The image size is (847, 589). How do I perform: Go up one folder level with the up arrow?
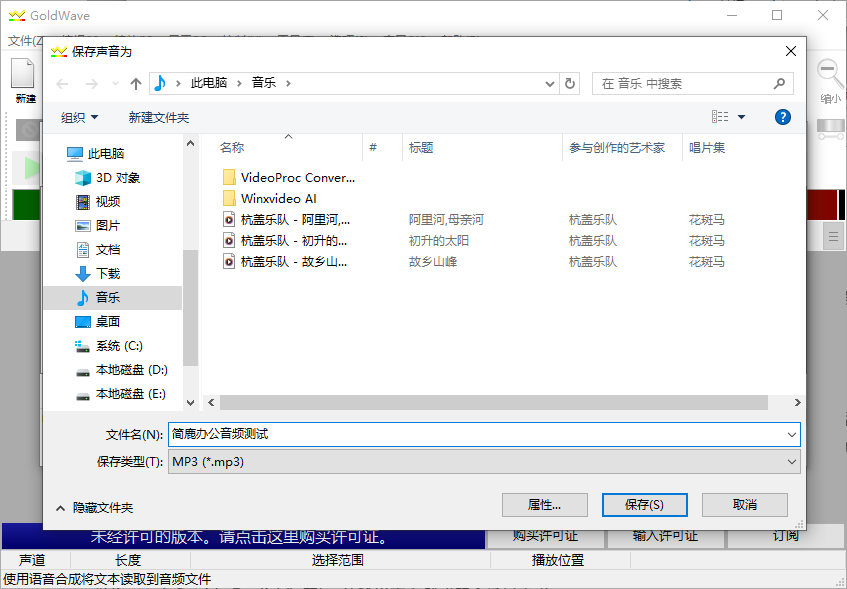pyautogui.click(x=135, y=83)
